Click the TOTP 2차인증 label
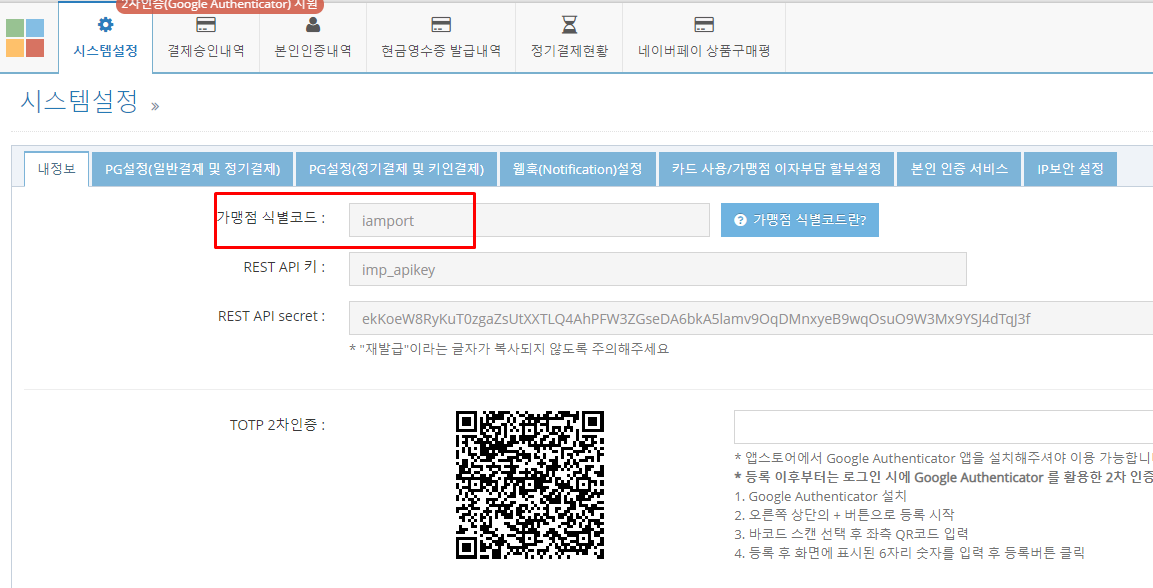The height and width of the screenshot is (588, 1153). 277,425
